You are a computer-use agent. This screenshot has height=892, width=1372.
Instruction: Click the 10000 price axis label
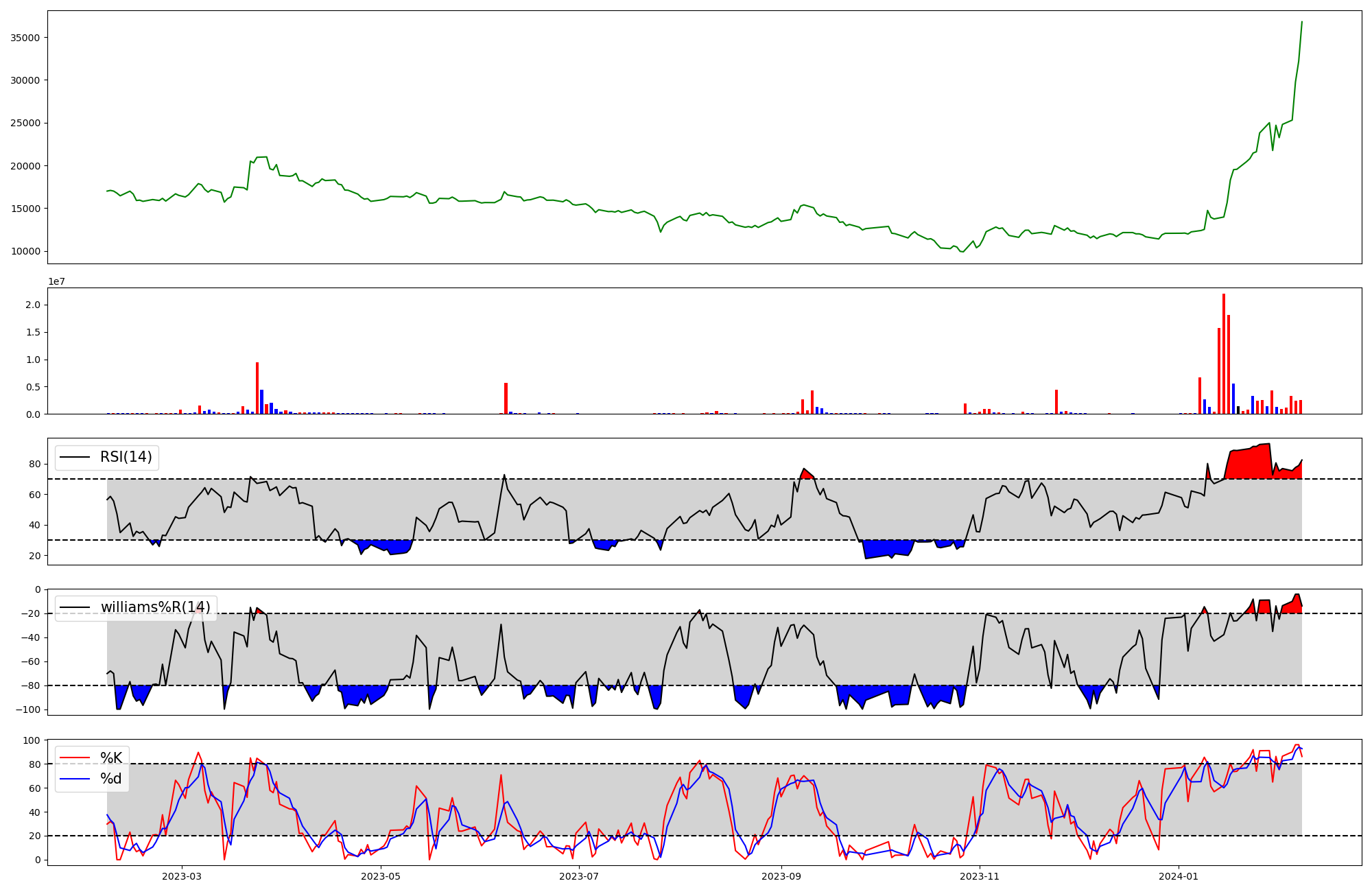[x=25, y=252]
